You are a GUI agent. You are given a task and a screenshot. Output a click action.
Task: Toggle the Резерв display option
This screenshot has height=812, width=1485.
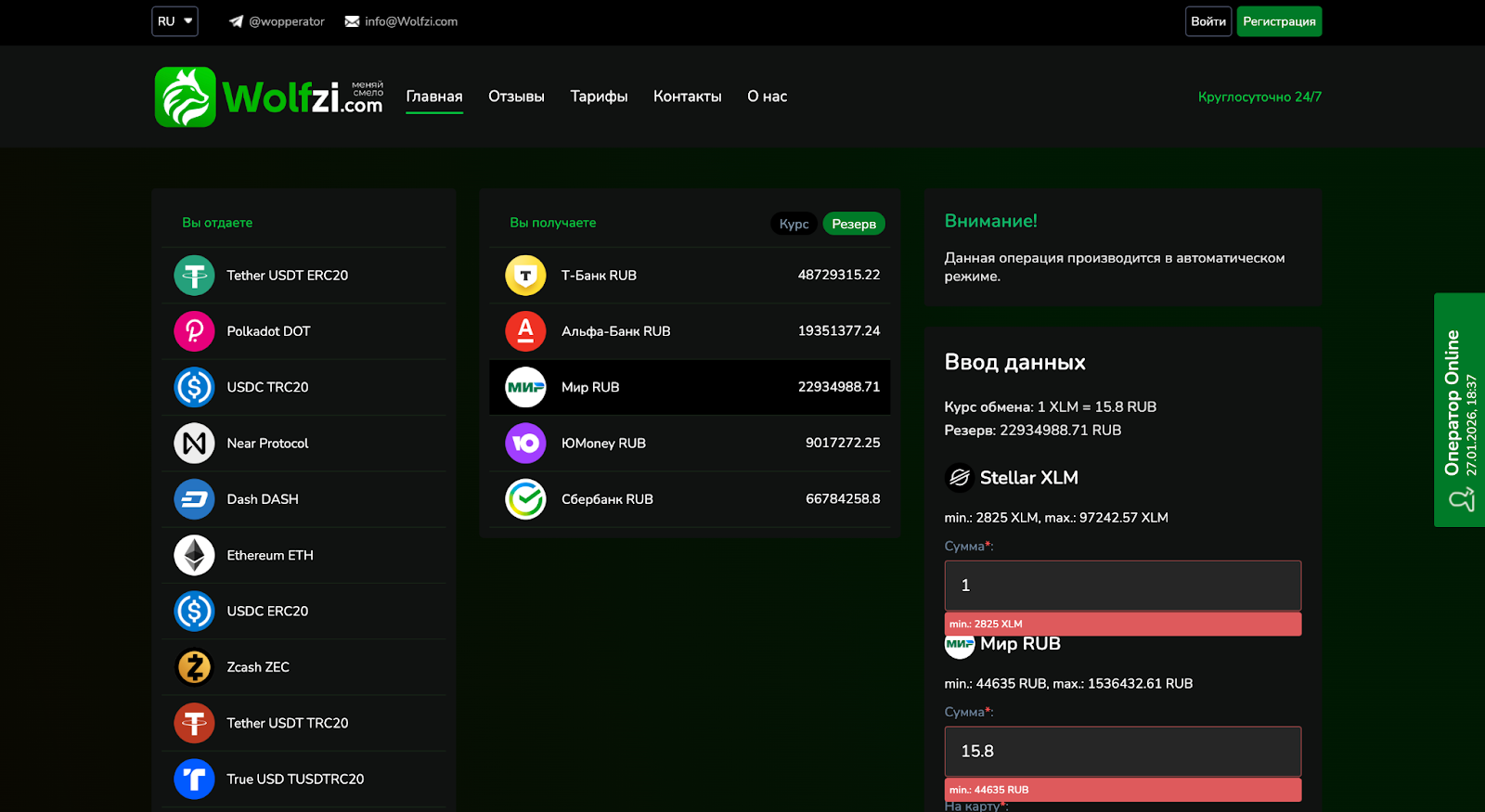(x=854, y=224)
